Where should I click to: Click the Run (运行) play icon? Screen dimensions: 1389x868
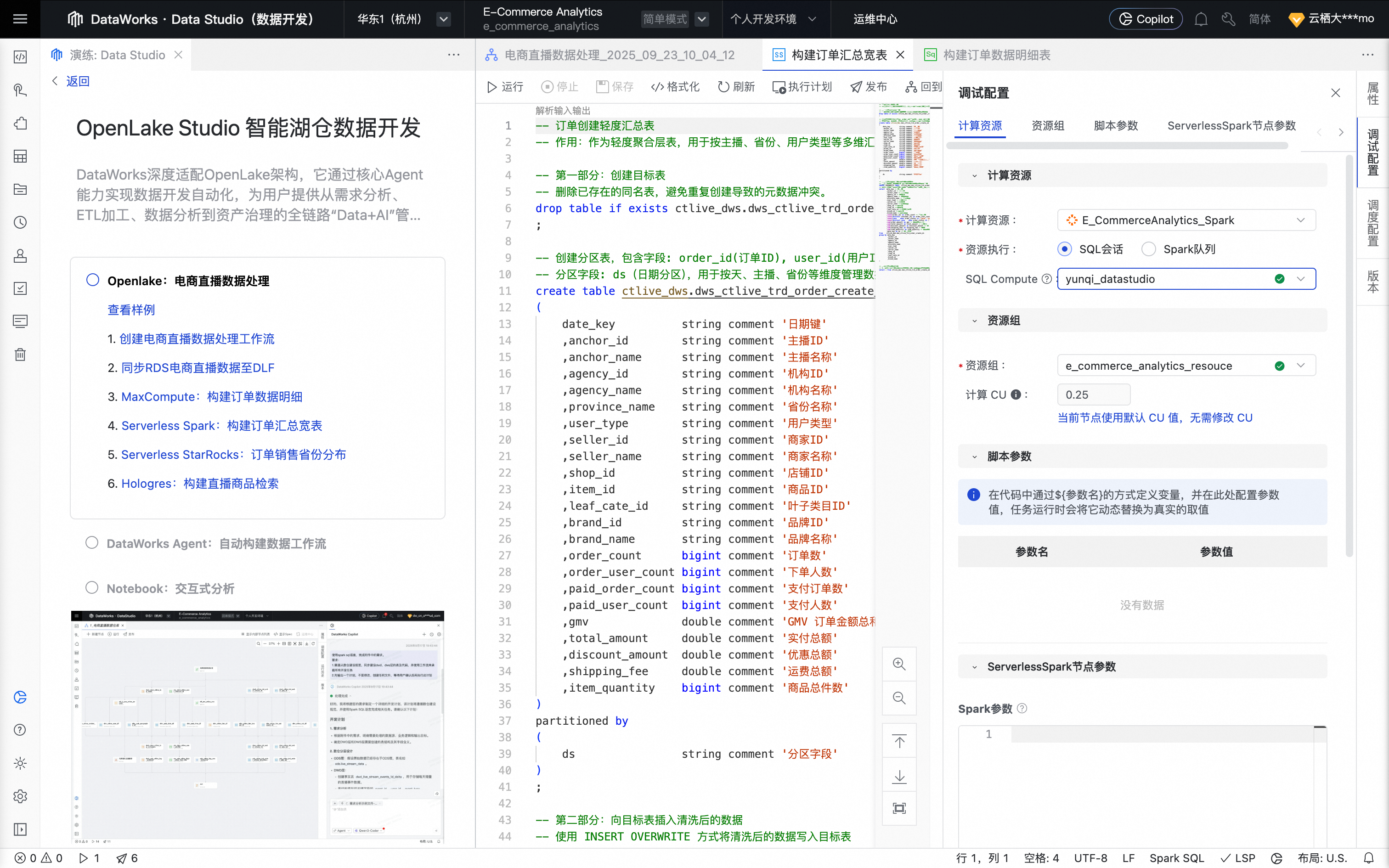click(492, 87)
